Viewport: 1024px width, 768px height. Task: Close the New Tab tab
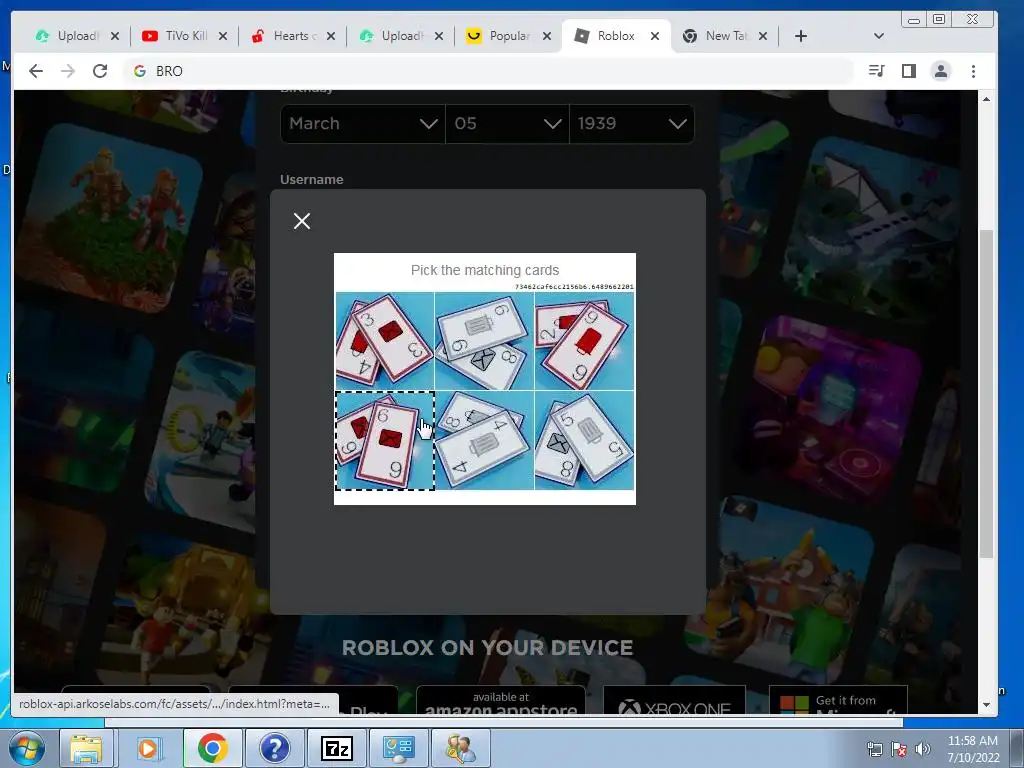(x=763, y=36)
